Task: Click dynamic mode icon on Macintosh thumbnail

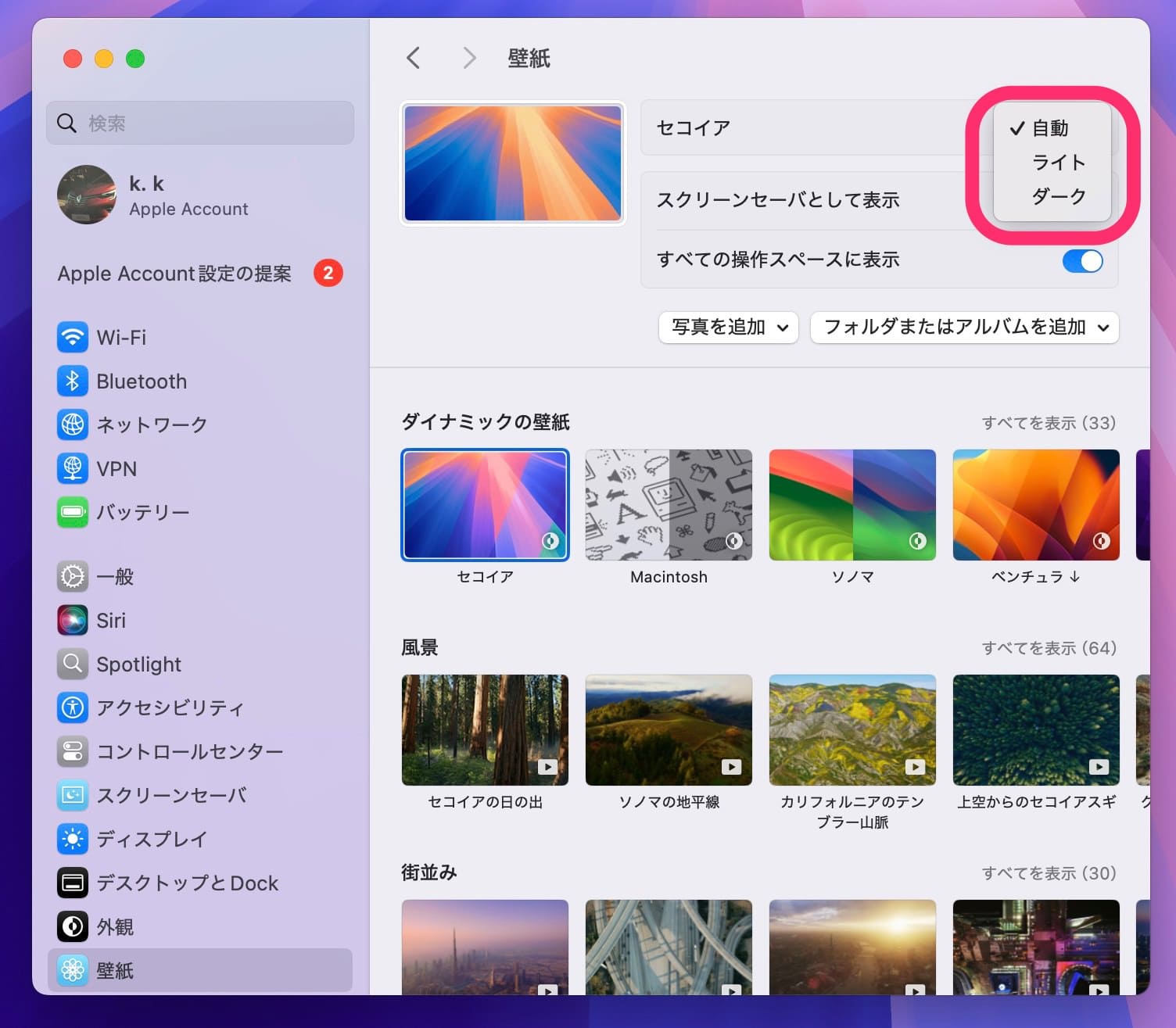Action: click(734, 541)
